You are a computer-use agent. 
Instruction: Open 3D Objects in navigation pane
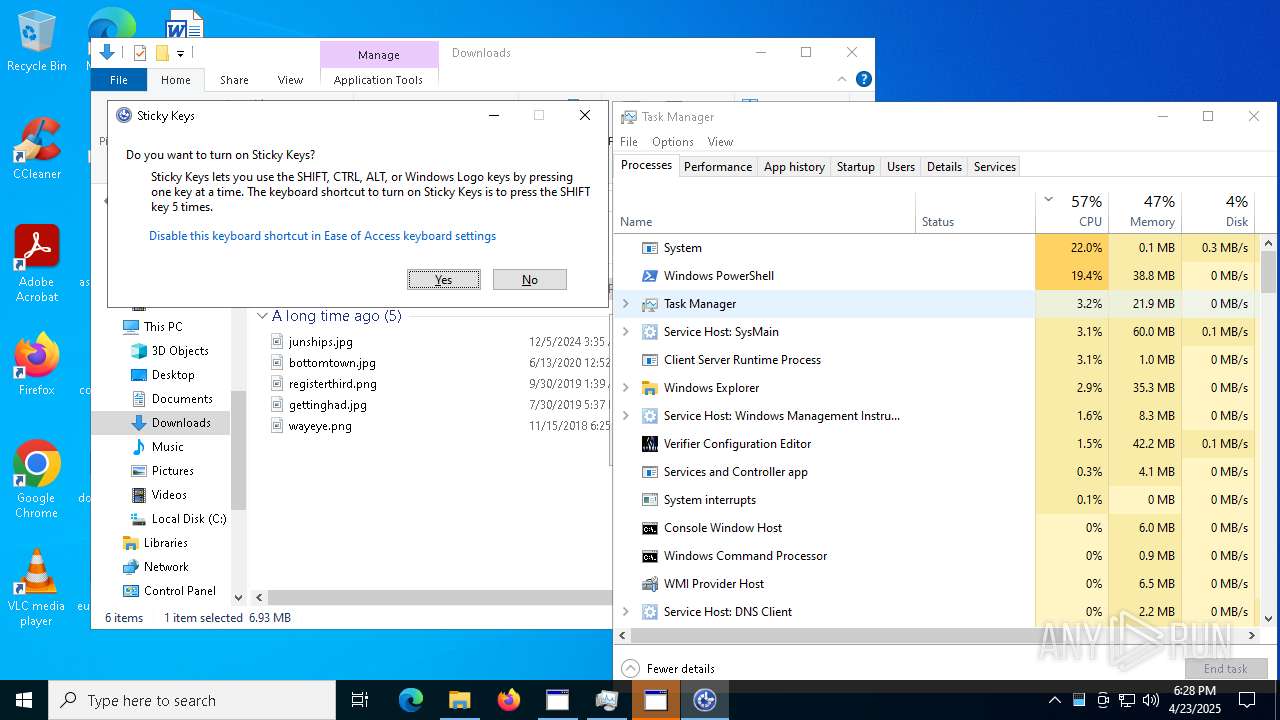[180, 351]
